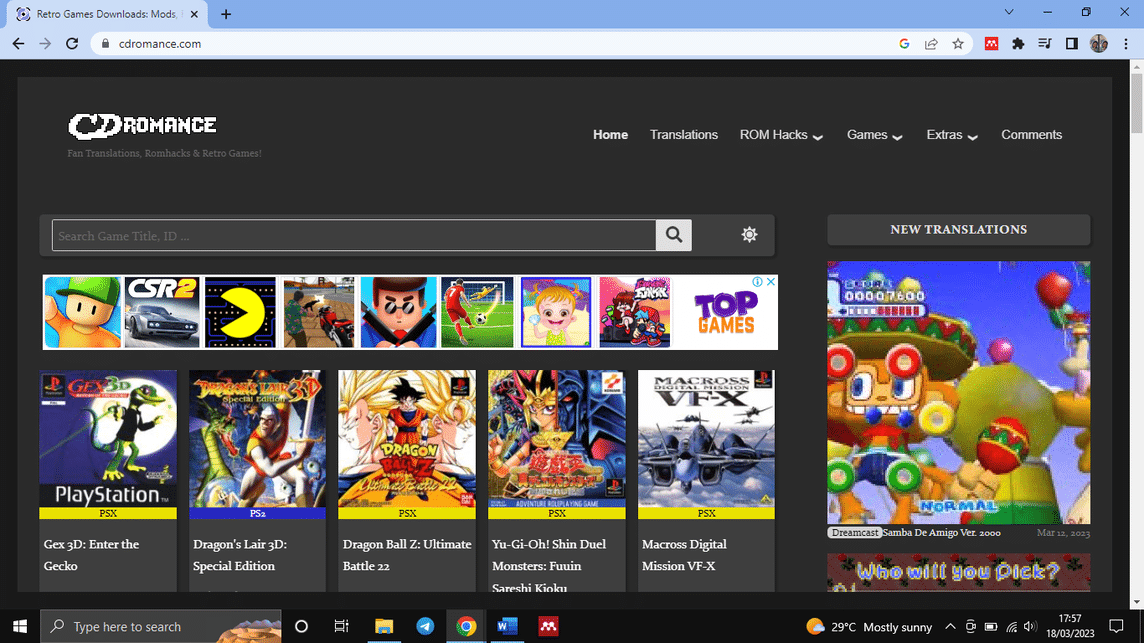
Task: Open the Translations menu item
Action: [684, 135]
